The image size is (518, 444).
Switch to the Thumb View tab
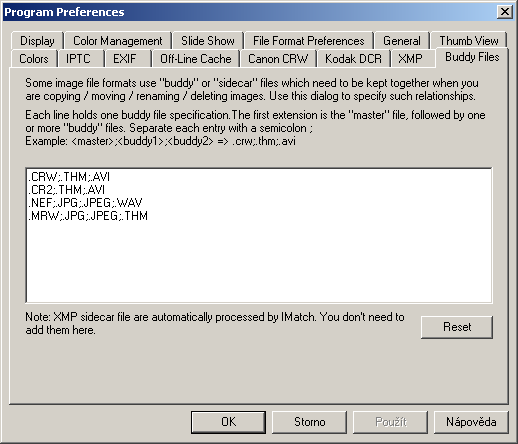click(469, 41)
